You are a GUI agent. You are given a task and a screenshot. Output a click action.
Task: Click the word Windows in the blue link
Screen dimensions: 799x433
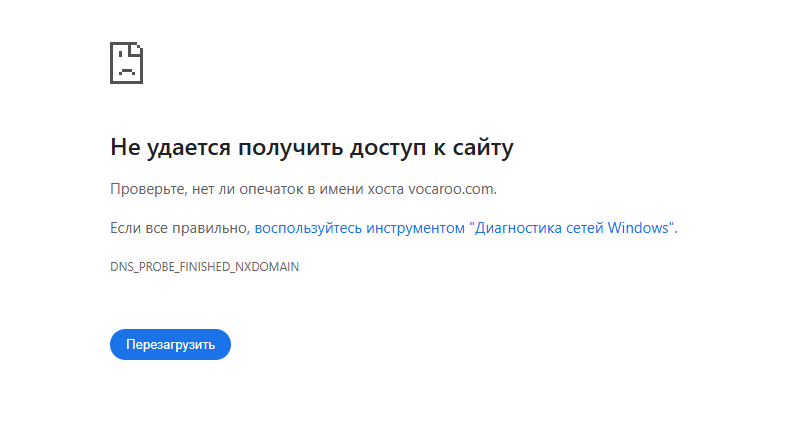[x=638, y=228]
